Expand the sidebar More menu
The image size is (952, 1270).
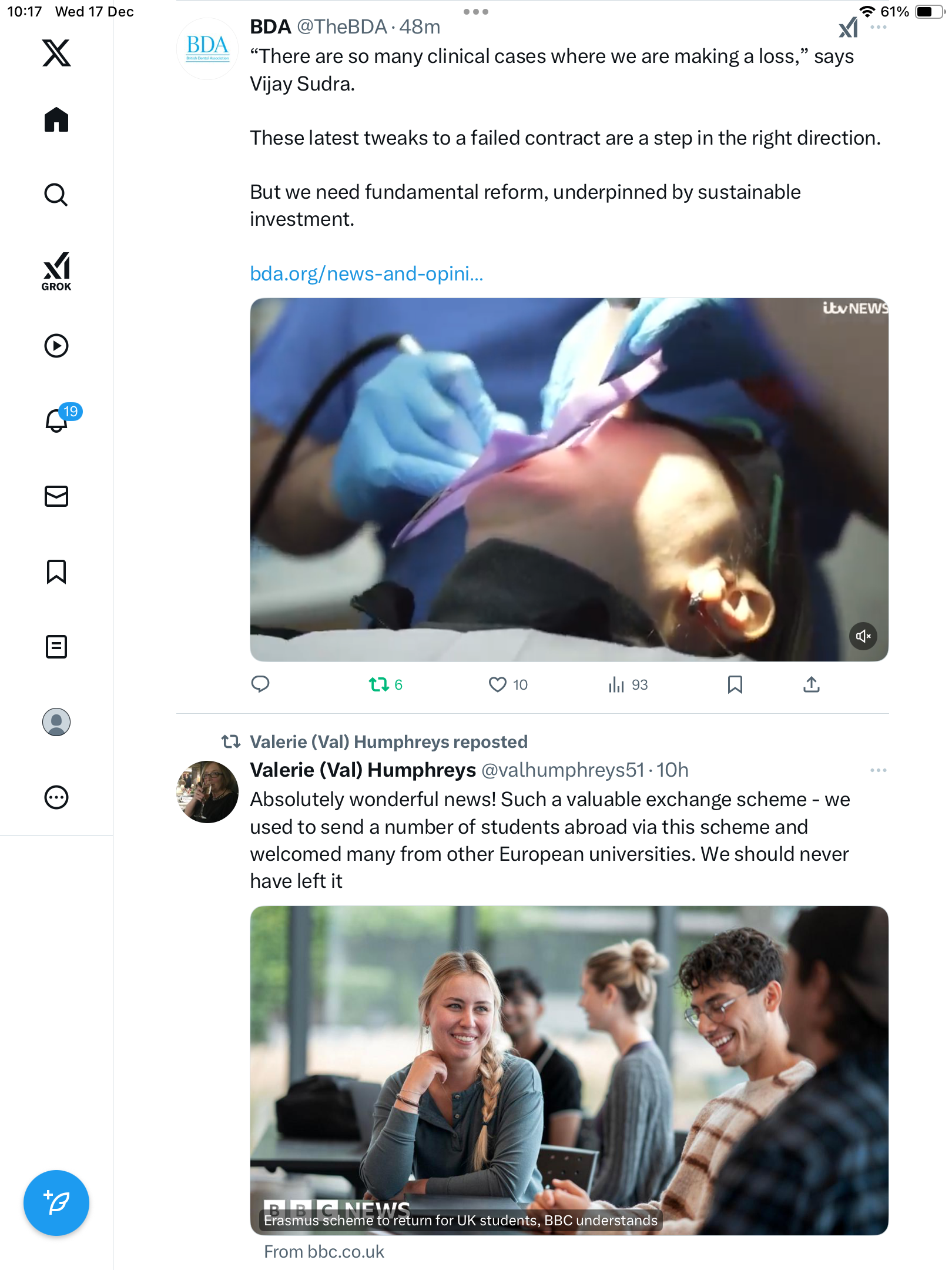pos(56,797)
